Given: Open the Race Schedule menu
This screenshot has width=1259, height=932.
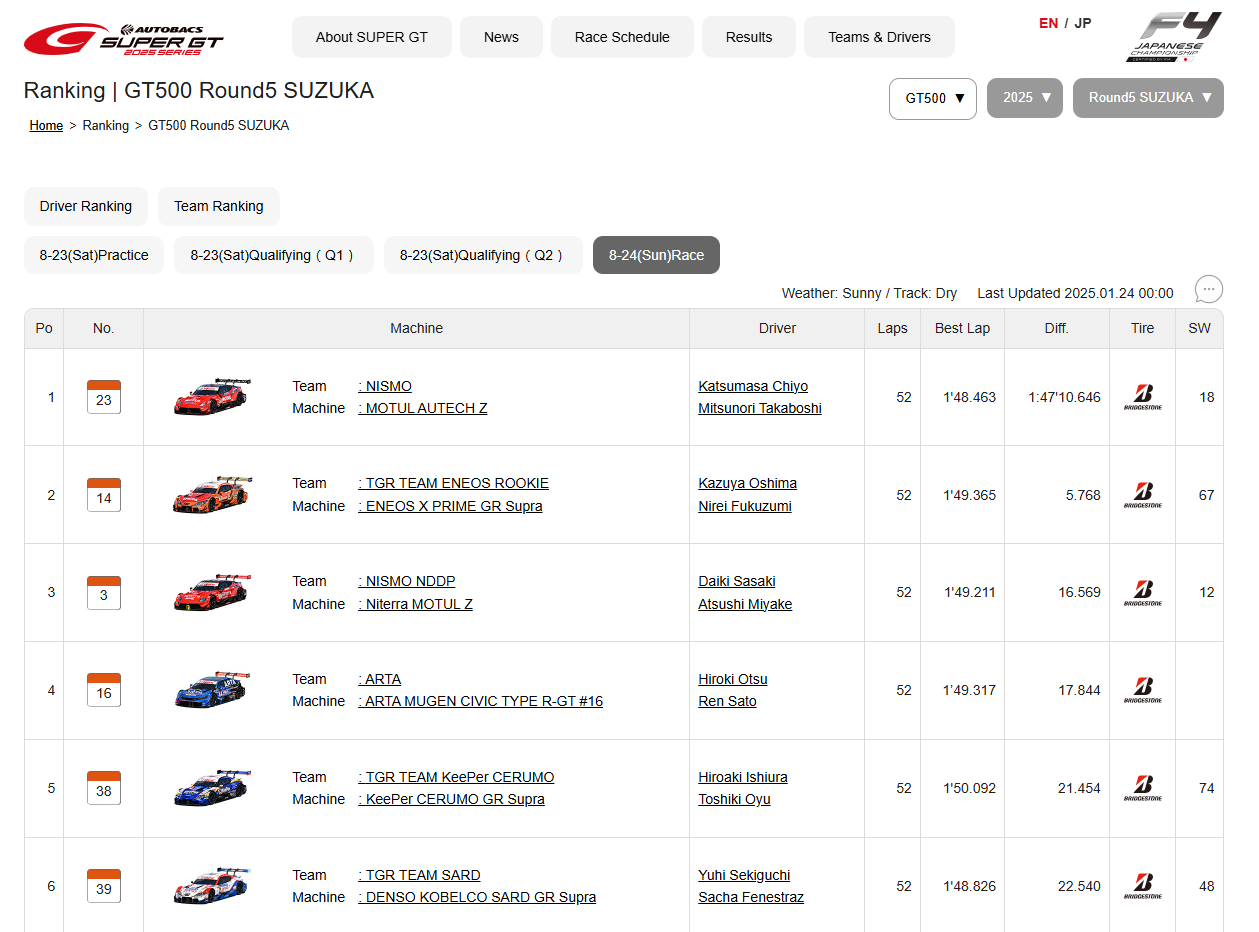Looking at the screenshot, I should pos(622,37).
